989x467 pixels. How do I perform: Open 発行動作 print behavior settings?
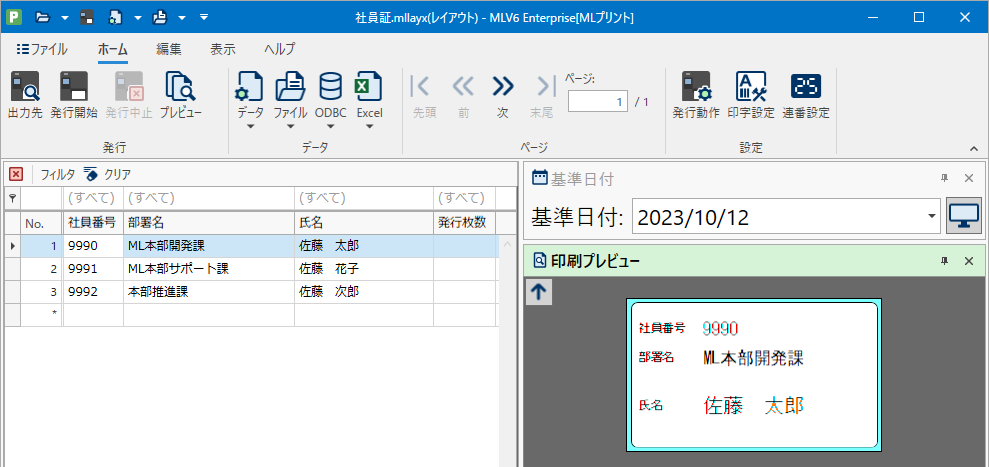pyautogui.click(x=696, y=95)
